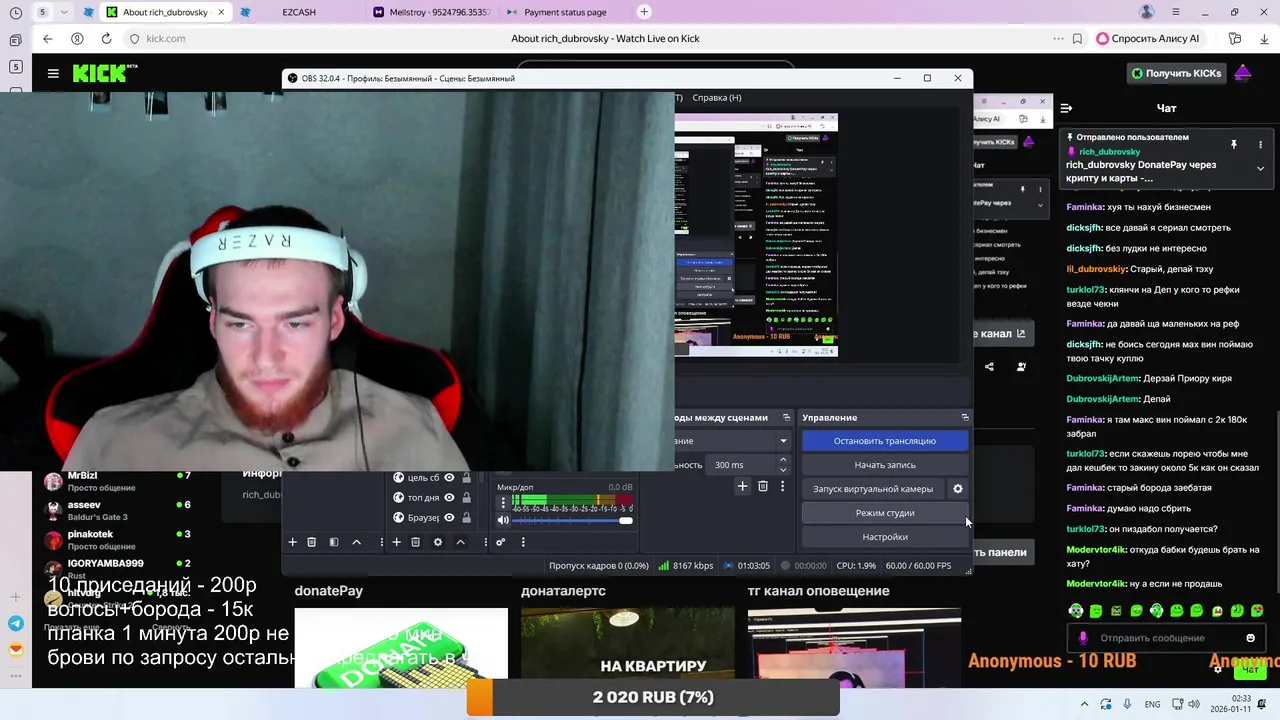1280x720 pixels.
Task: Open source properties gear in OBS
Action: click(437, 542)
